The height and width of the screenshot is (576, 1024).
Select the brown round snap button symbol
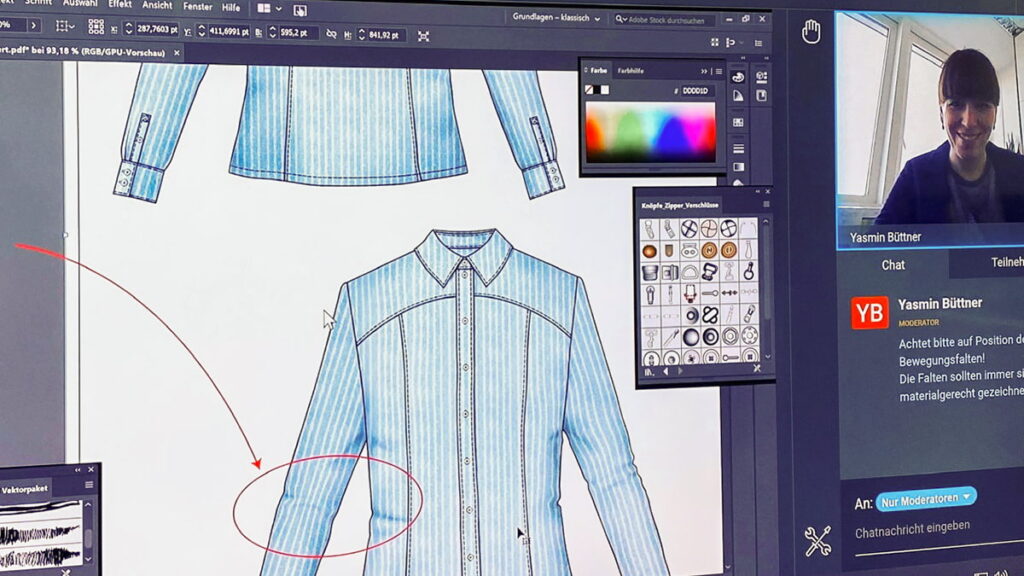click(650, 251)
